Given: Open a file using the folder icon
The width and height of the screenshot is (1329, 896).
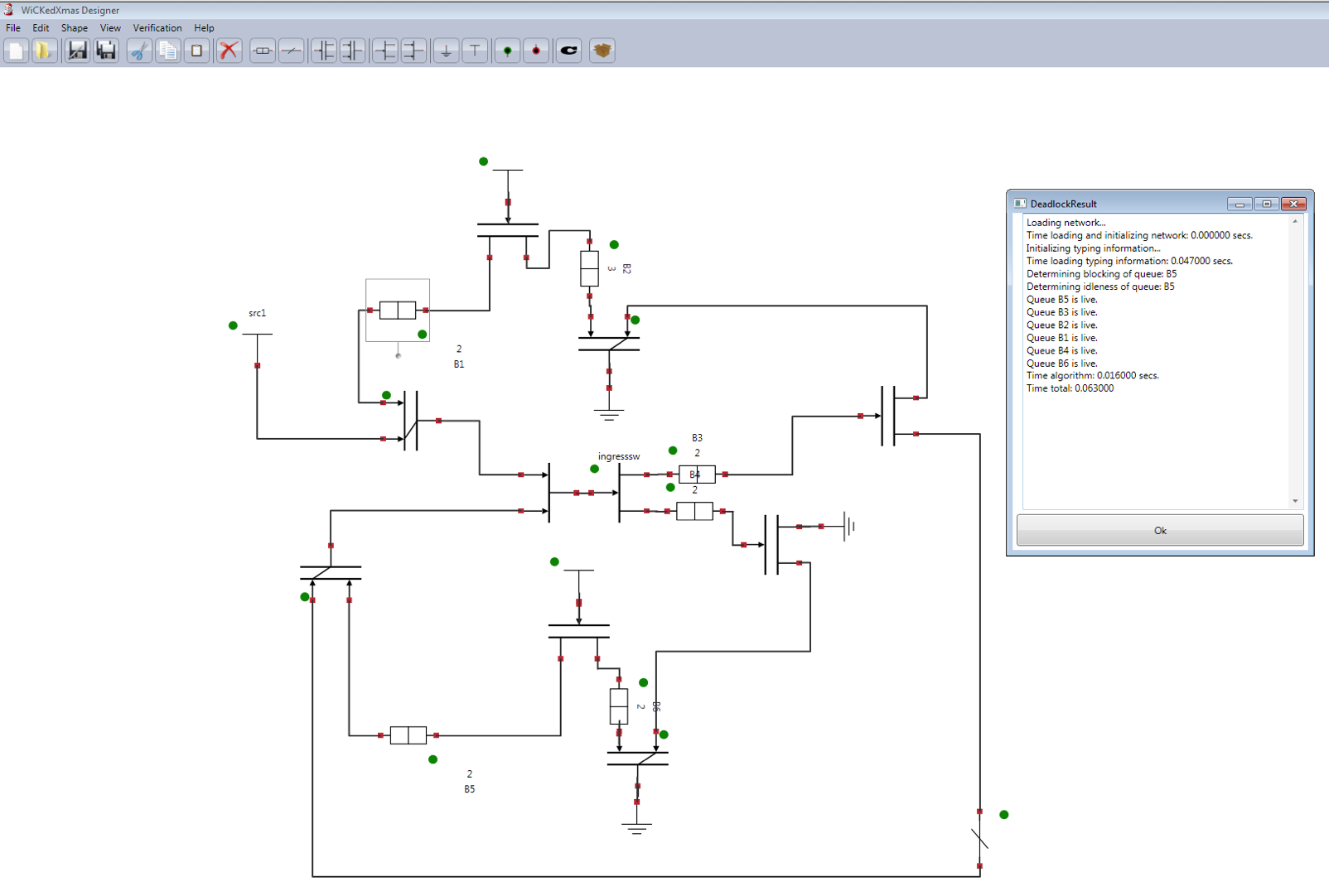Looking at the screenshot, I should (x=44, y=51).
